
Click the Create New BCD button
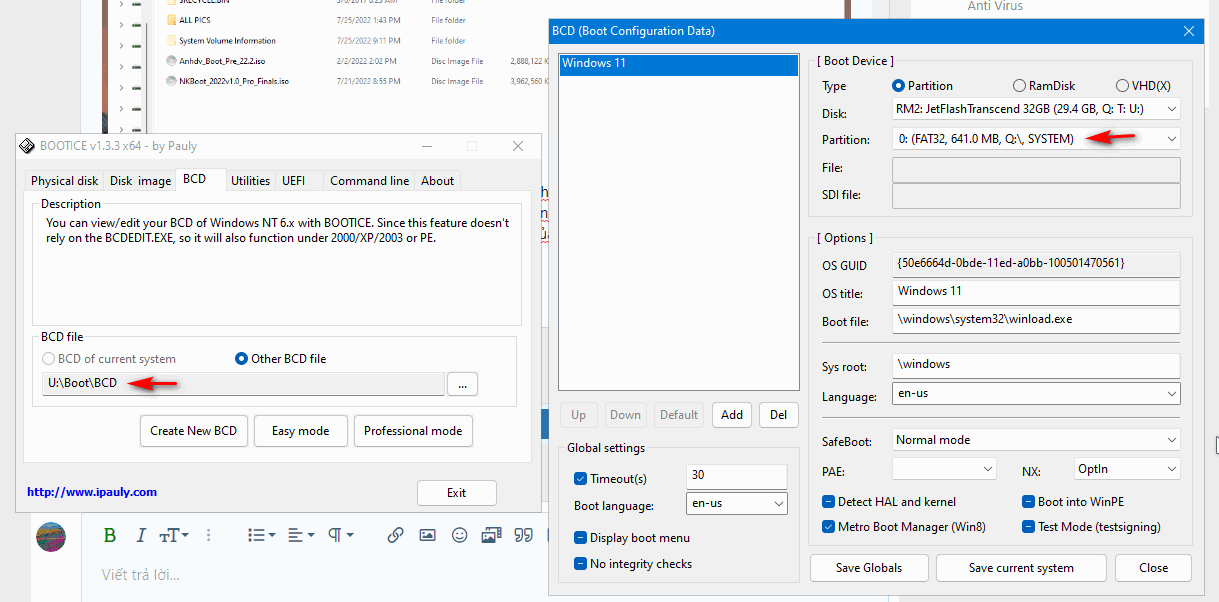[194, 431]
